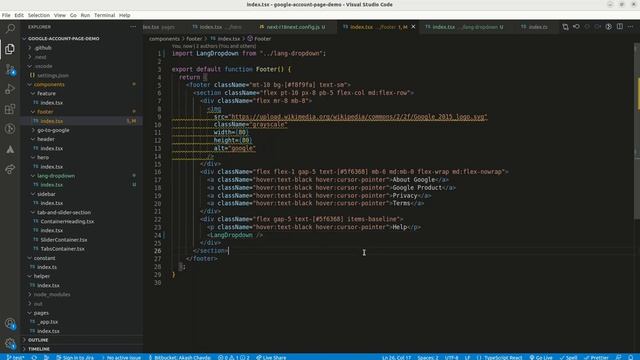
Task: Split the editor to the right
Action: pos(620,27)
